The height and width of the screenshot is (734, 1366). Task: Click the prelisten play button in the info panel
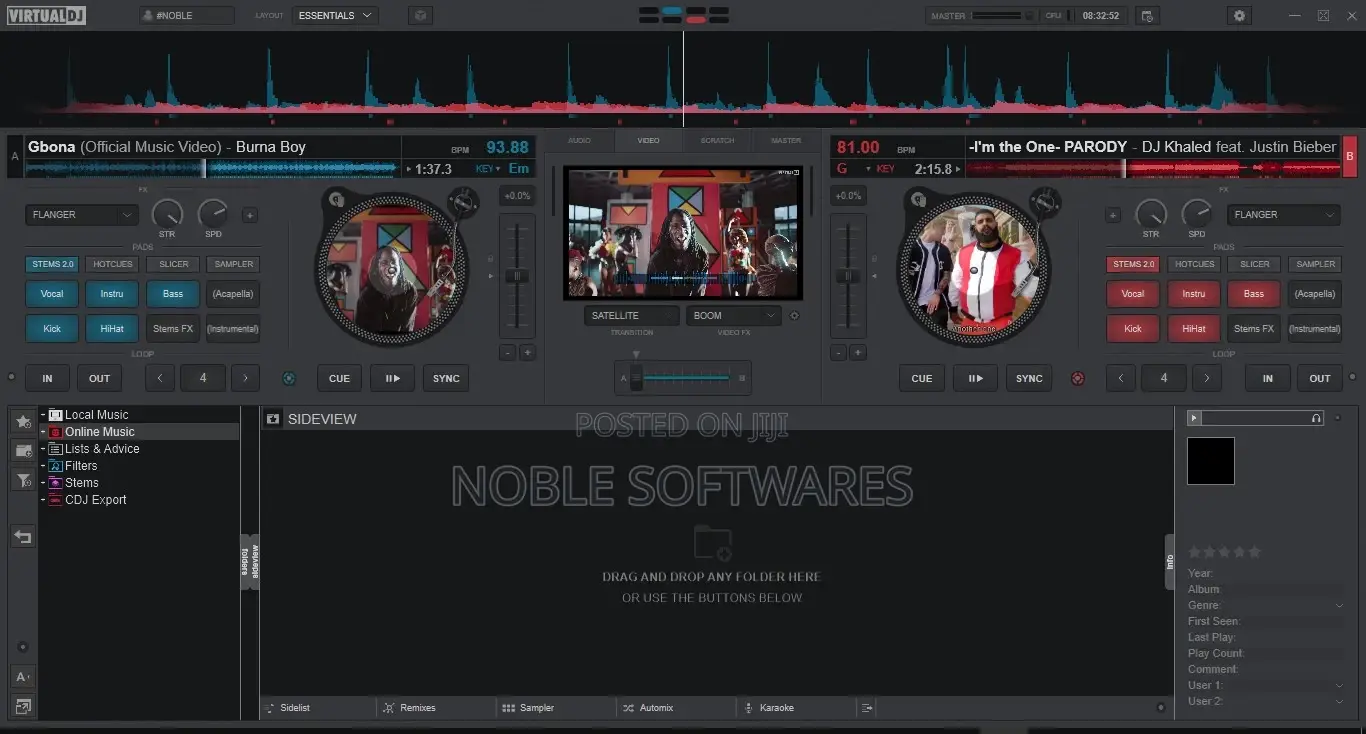[x=1194, y=418]
